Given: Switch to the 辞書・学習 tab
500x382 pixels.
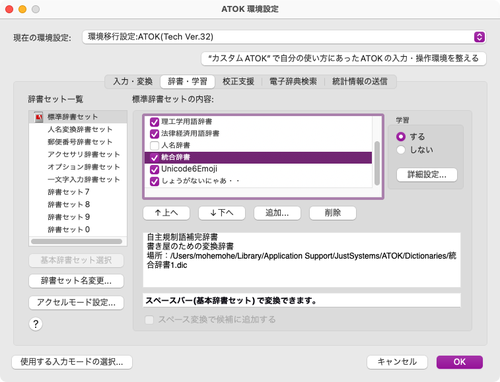Looking at the screenshot, I should tap(187, 81).
